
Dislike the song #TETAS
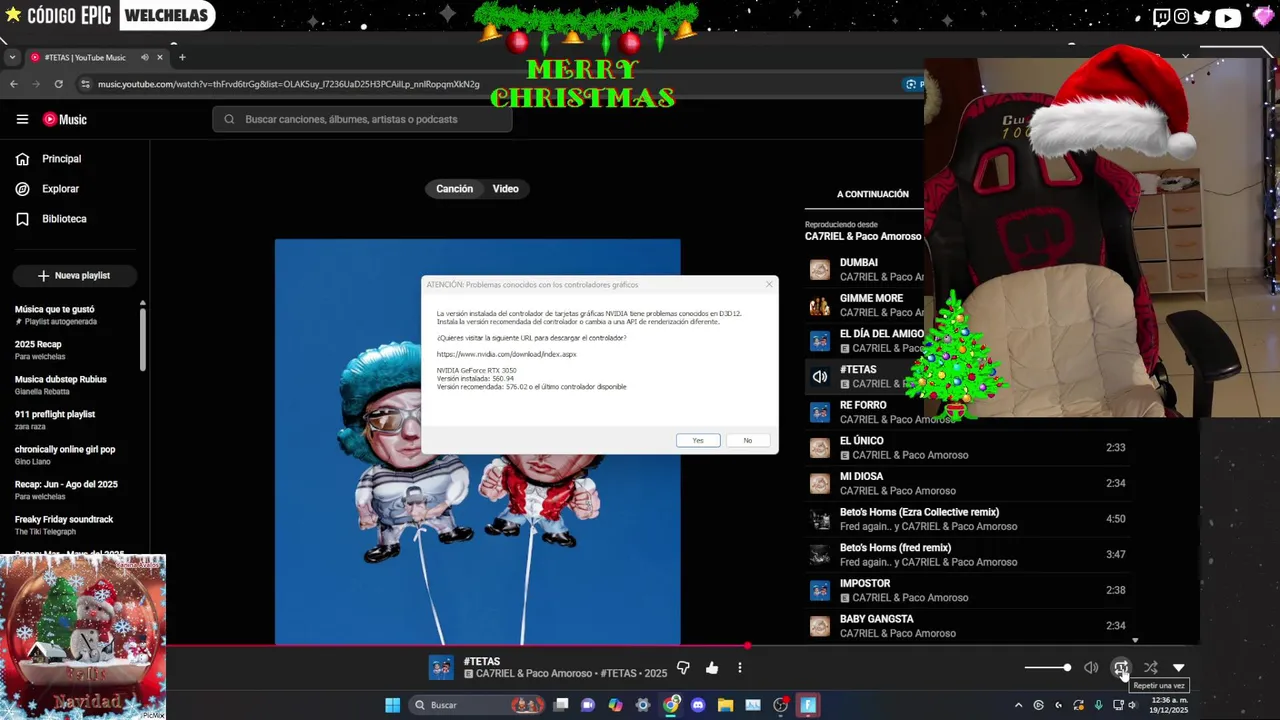(x=683, y=668)
